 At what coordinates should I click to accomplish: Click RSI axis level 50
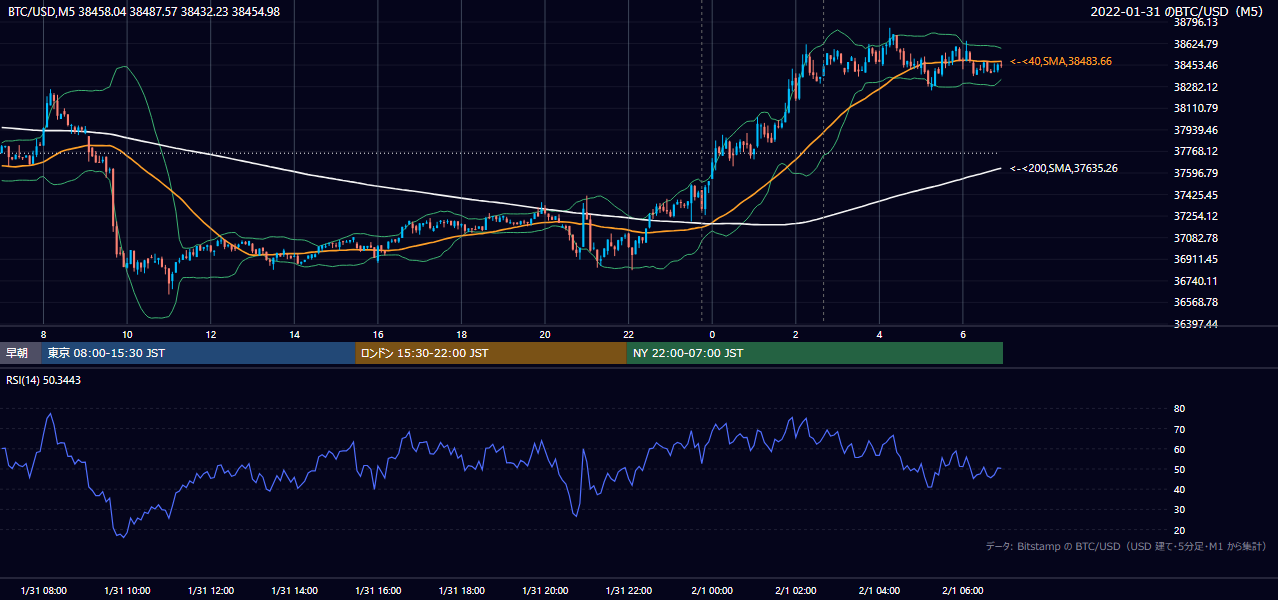tap(1179, 469)
